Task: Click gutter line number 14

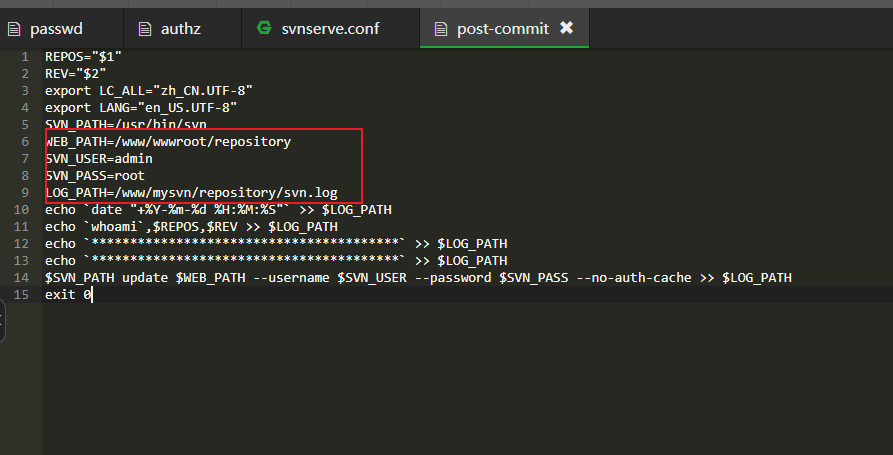Action: [22, 278]
